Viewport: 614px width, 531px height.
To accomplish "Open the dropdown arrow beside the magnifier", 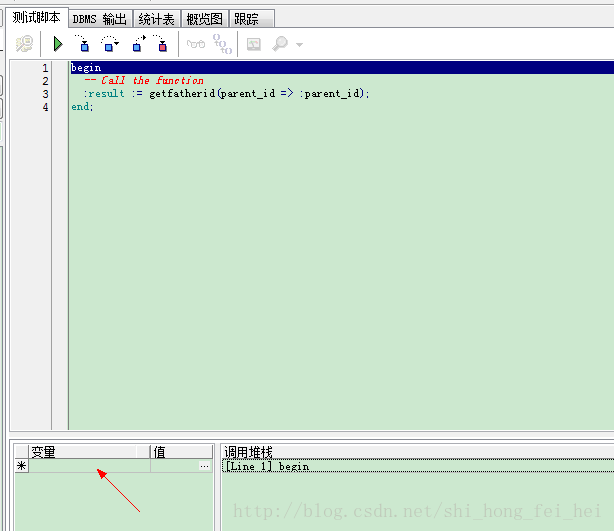I will click(x=298, y=45).
